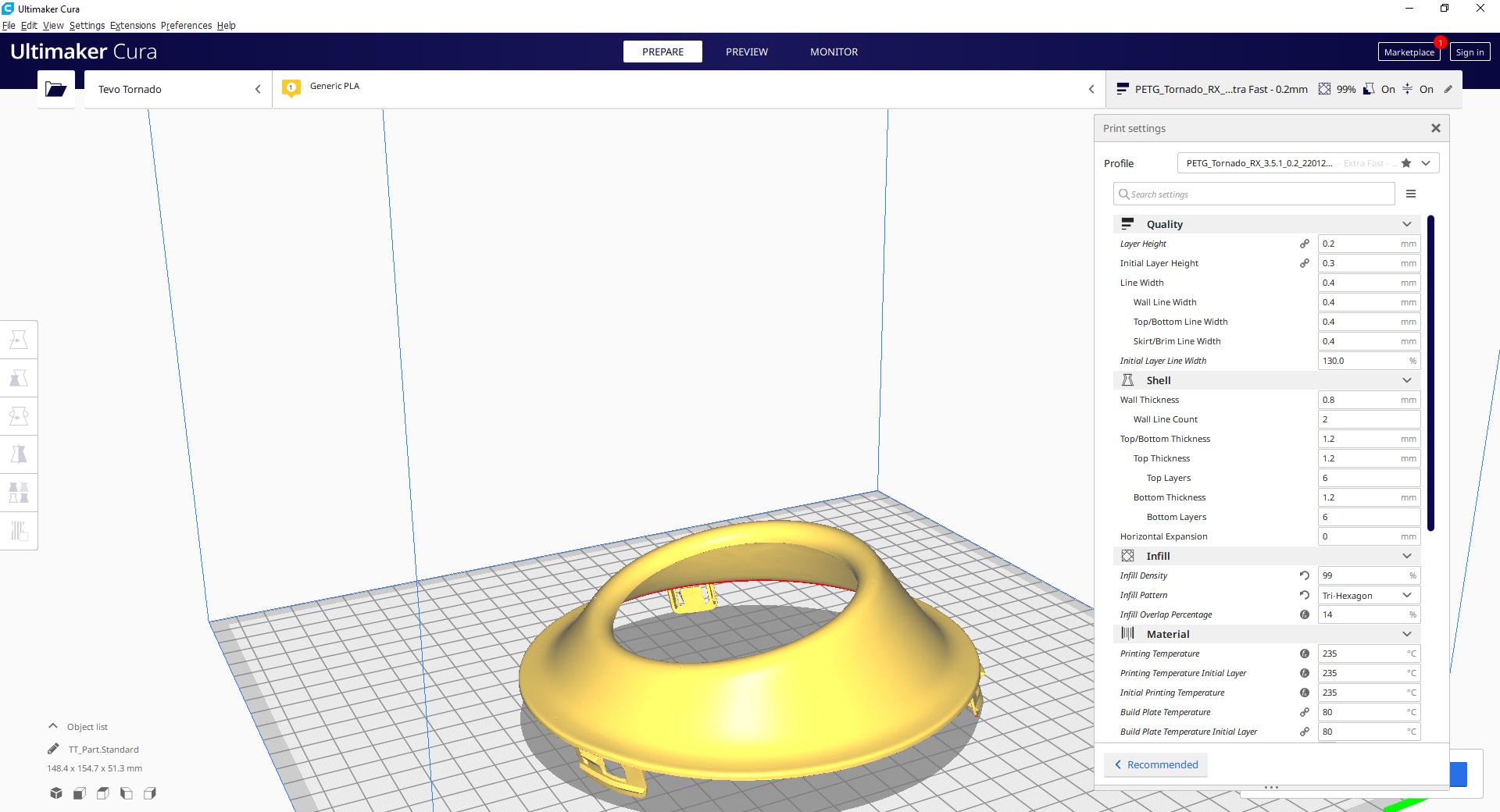Reset Infill Pattern with revert arrow
The image size is (1500, 812).
pyautogui.click(x=1304, y=595)
